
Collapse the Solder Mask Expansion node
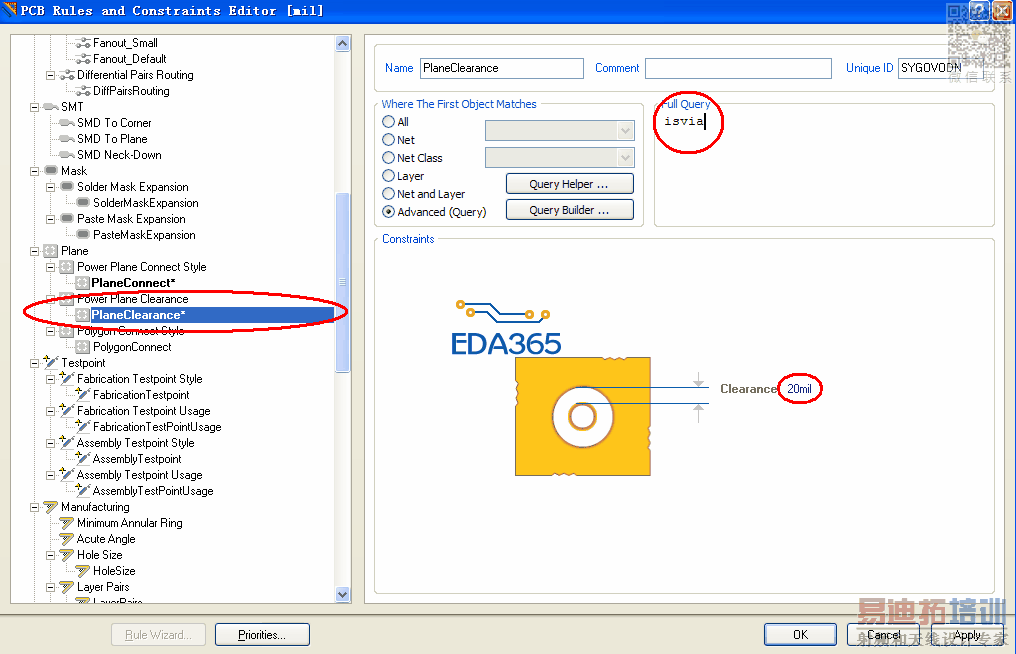(51, 187)
